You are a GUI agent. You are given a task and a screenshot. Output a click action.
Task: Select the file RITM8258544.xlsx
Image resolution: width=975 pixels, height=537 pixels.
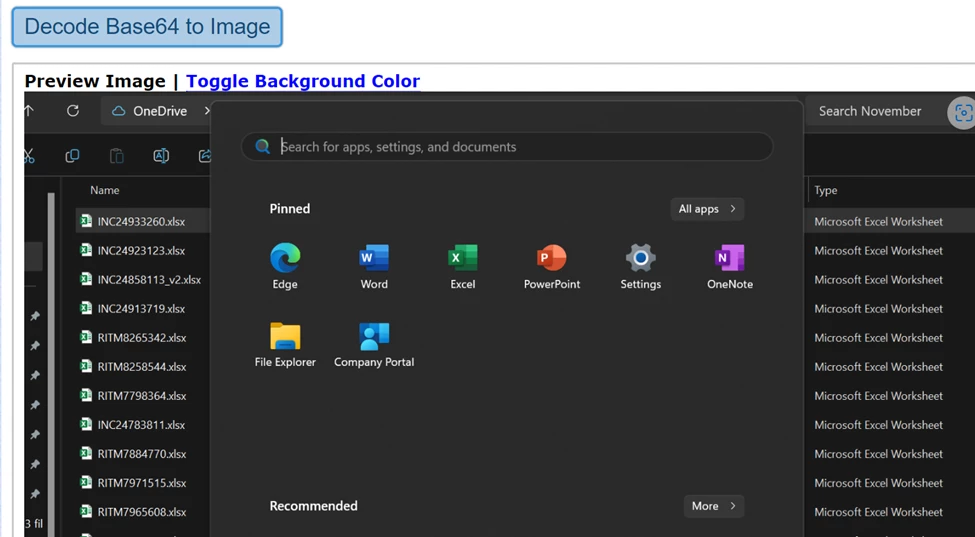[x=142, y=366]
